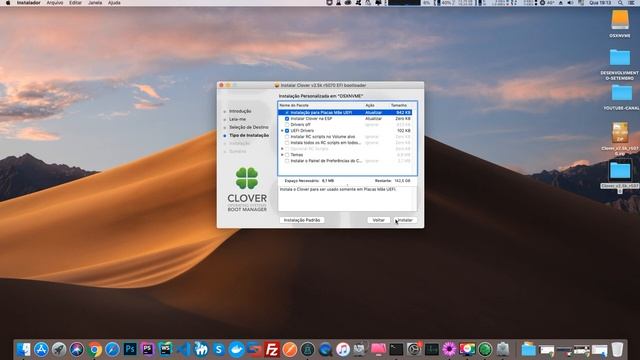Click the Nome do Pacote column header
This screenshot has height=360, width=640.
coord(294,105)
